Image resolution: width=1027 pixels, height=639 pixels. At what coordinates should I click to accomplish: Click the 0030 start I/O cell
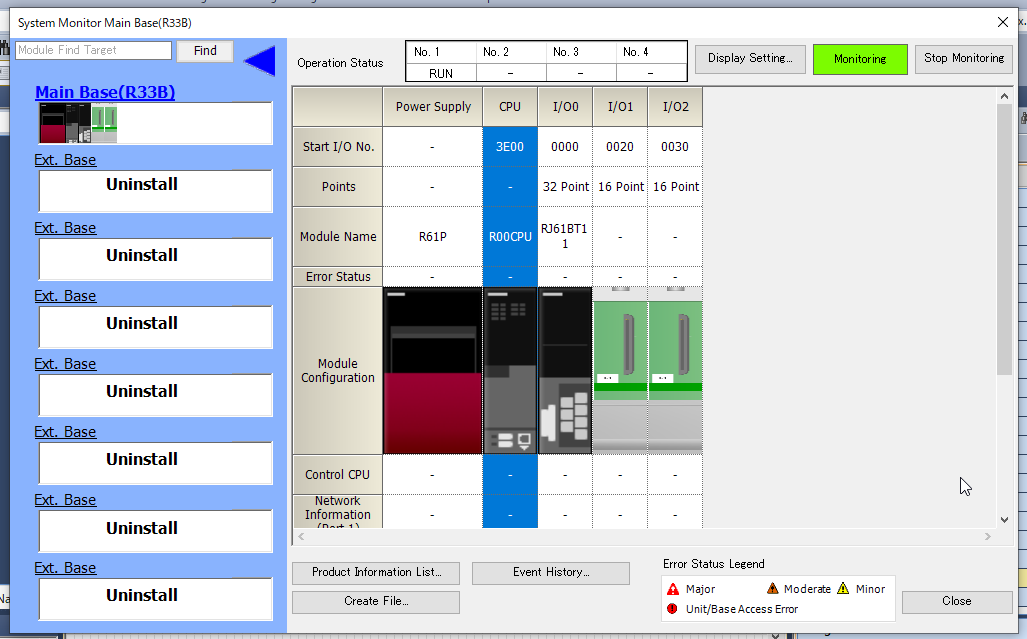click(675, 147)
